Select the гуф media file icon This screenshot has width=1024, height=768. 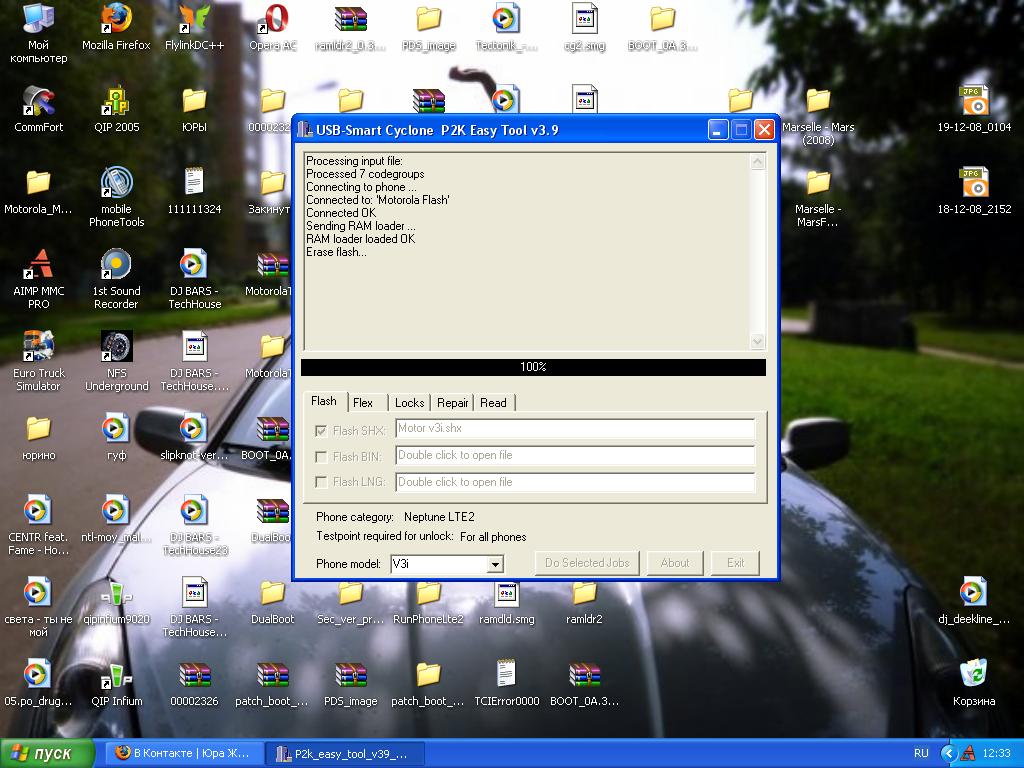[x=116, y=437]
